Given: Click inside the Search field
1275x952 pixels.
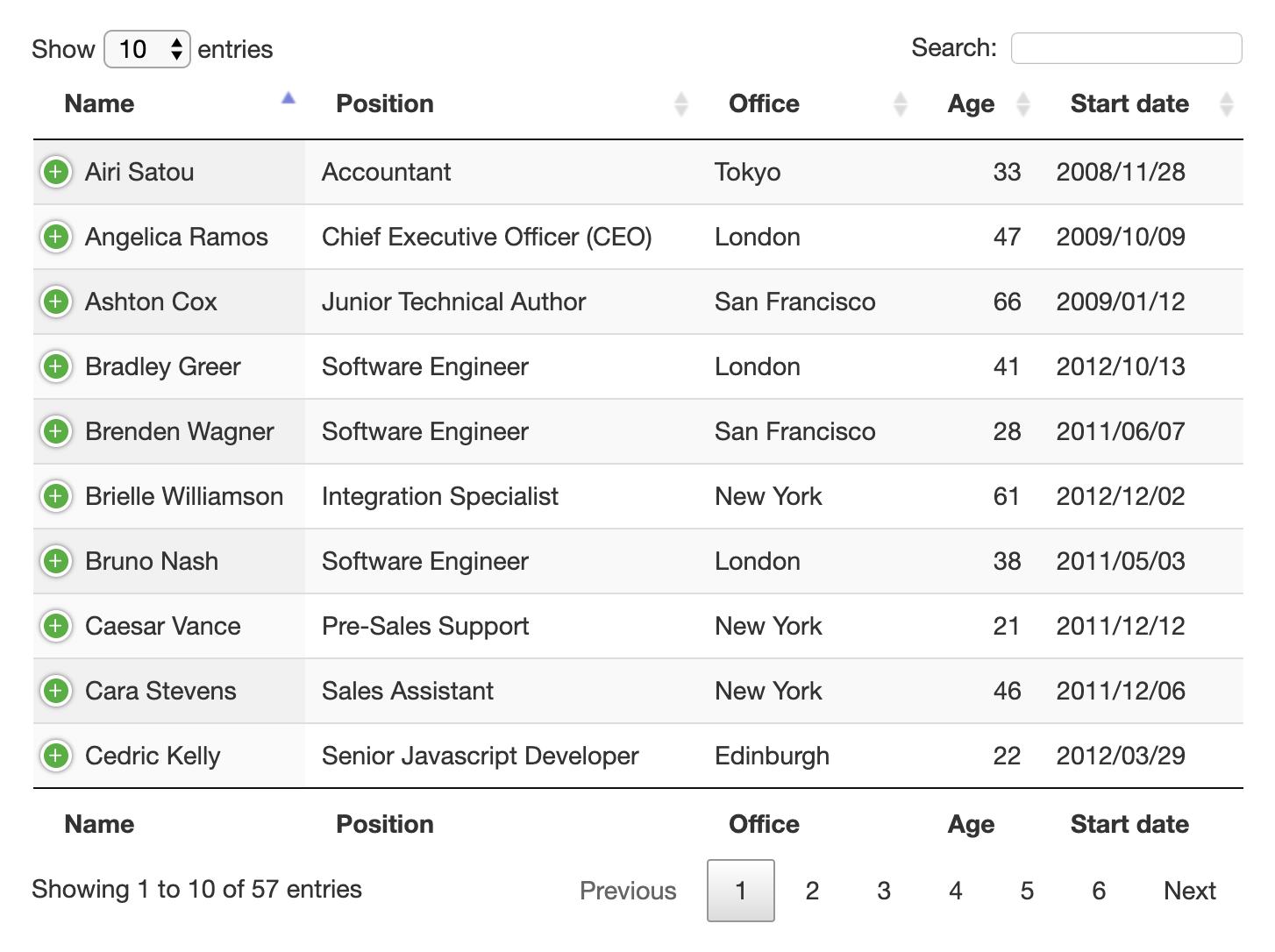Looking at the screenshot, I should (1126, 48).
